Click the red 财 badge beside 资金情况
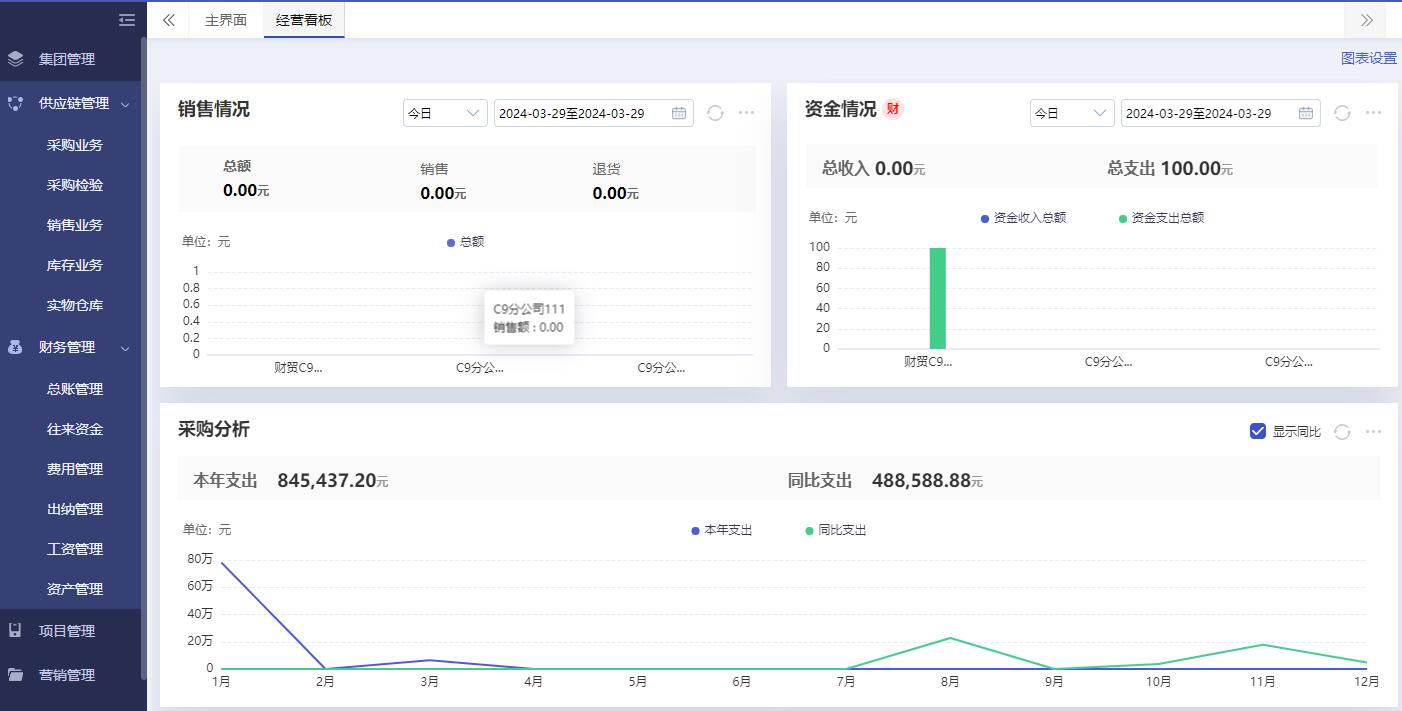This screenshot has height=711, width=1402. coord(893,109)
